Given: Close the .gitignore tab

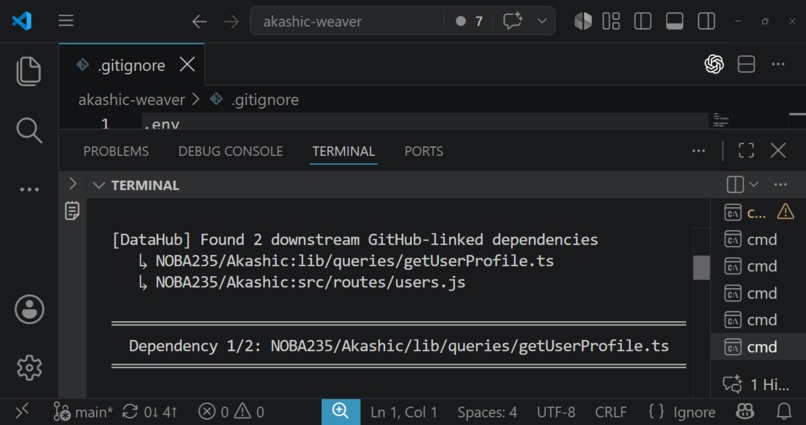Looking at the screenshot, I should (187, 65).
